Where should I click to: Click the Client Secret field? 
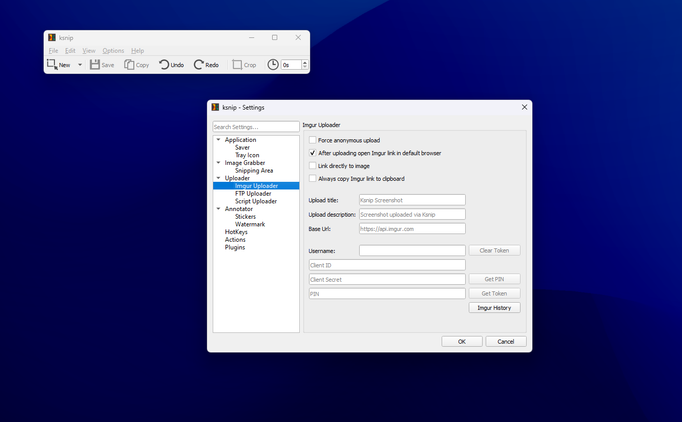387,279
